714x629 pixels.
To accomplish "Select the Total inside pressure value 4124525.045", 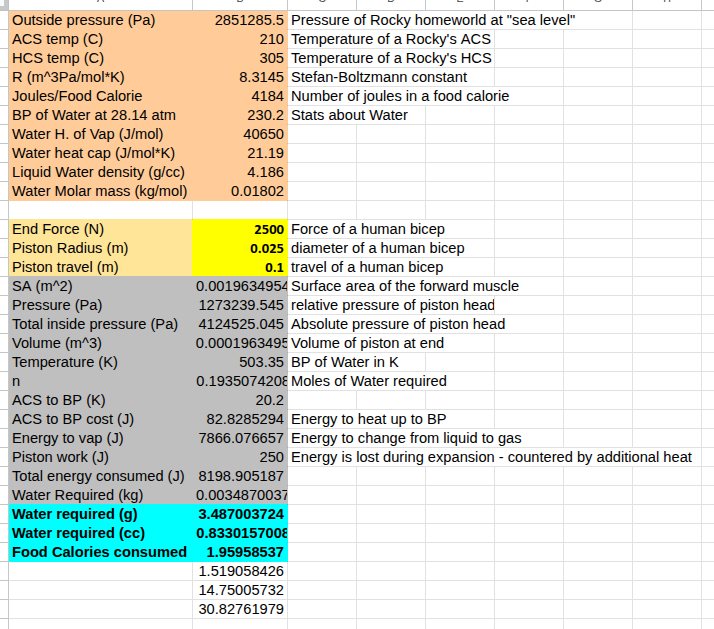I will point(240,324).
